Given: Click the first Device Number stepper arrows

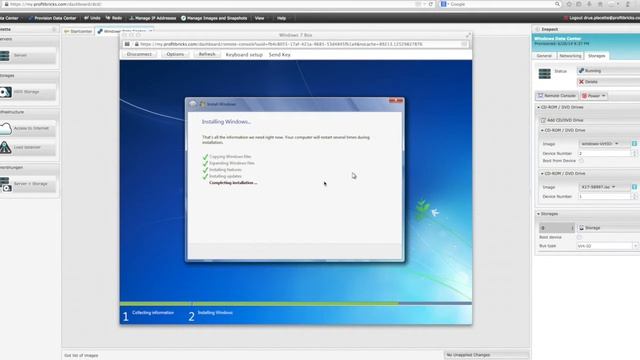Looking at the screenshot, I should [634, 153].
